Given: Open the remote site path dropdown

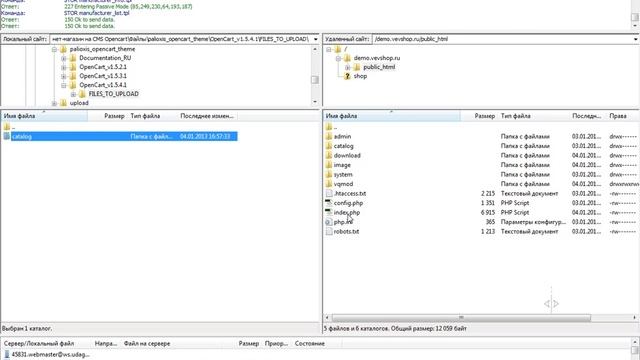Looking at the screenshot, I should pyautogui.click(x=636, y=39).
